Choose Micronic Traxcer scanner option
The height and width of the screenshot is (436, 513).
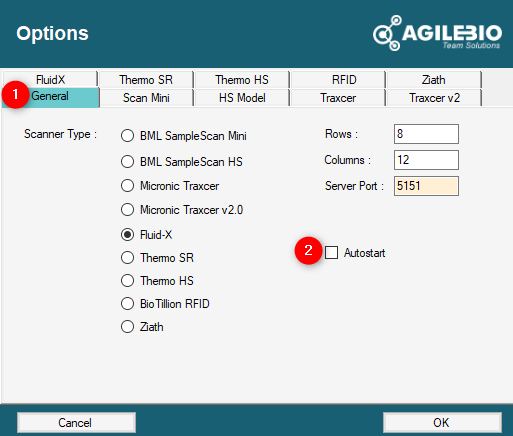pyautogui.click(x=127, y=186)
